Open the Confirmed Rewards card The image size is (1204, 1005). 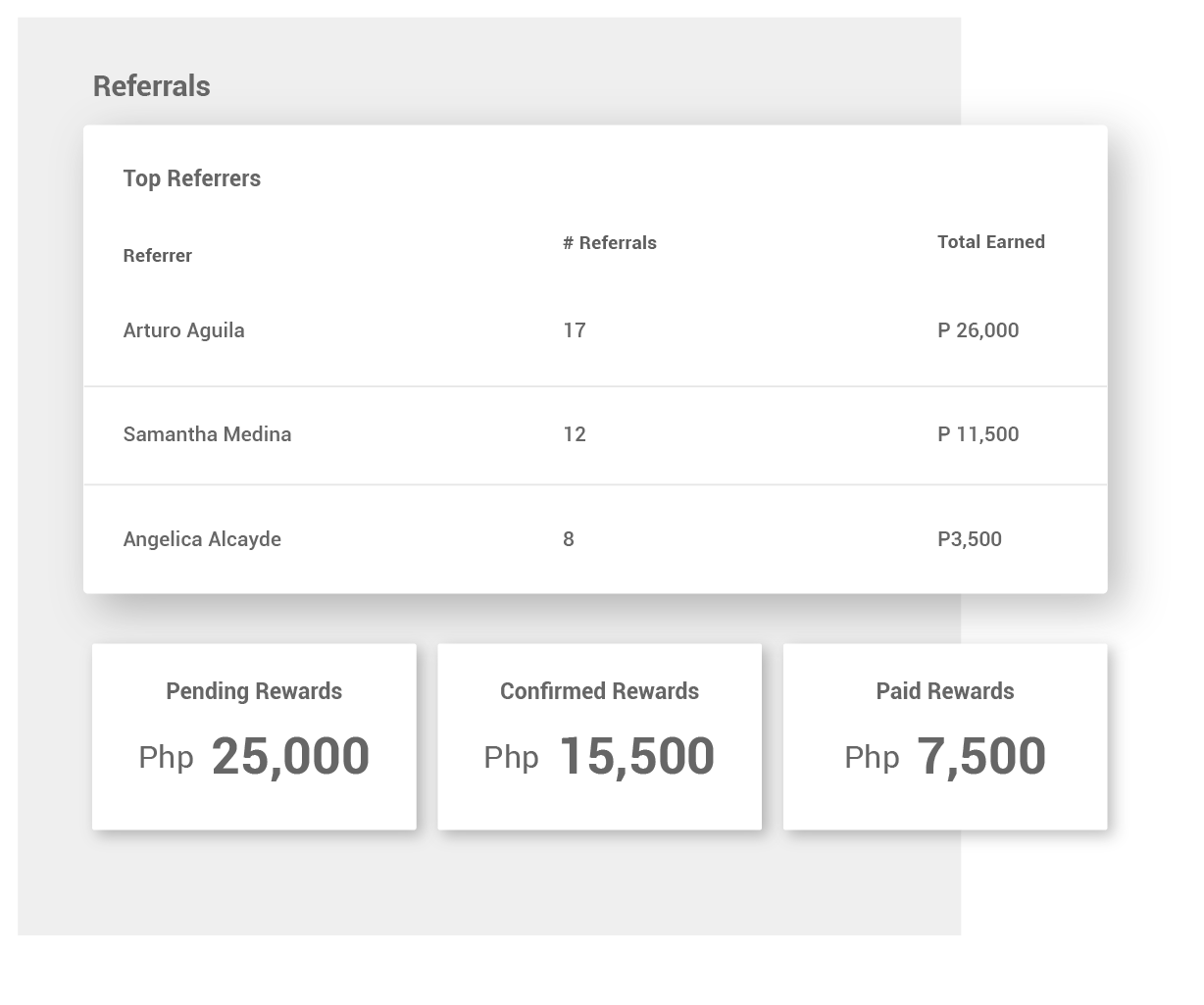click(599, 736)
